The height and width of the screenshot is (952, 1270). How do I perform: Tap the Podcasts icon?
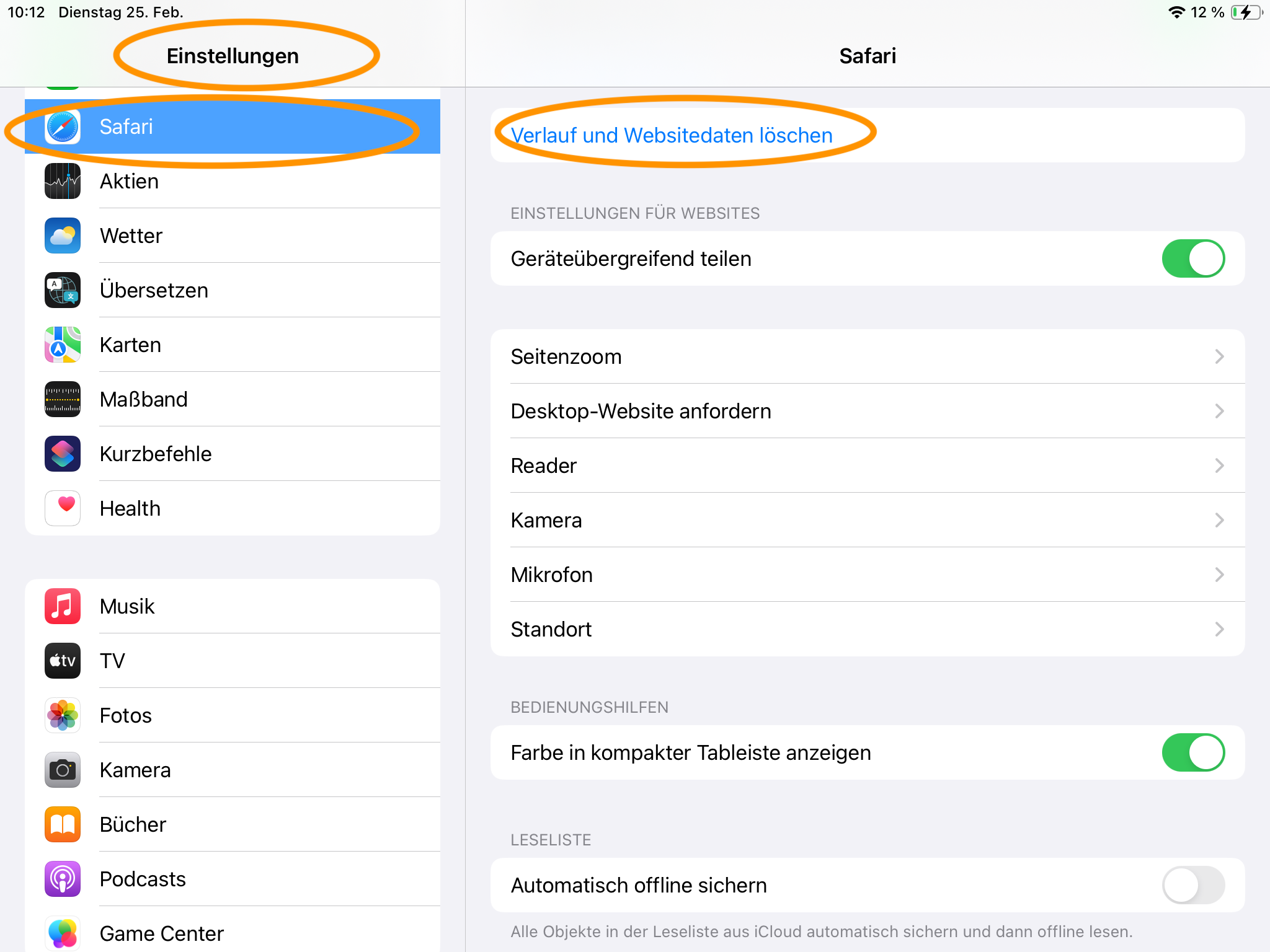tap(63, 879)
